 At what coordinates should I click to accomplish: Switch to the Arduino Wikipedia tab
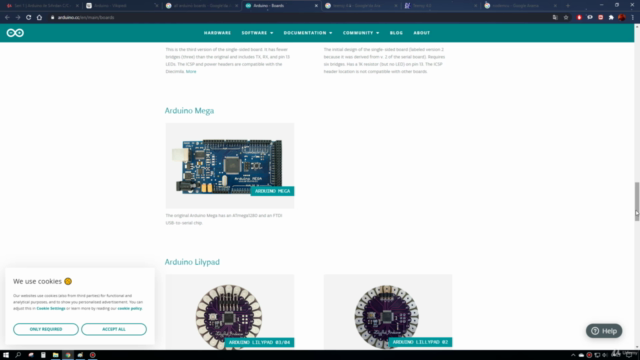click(122, 6)
